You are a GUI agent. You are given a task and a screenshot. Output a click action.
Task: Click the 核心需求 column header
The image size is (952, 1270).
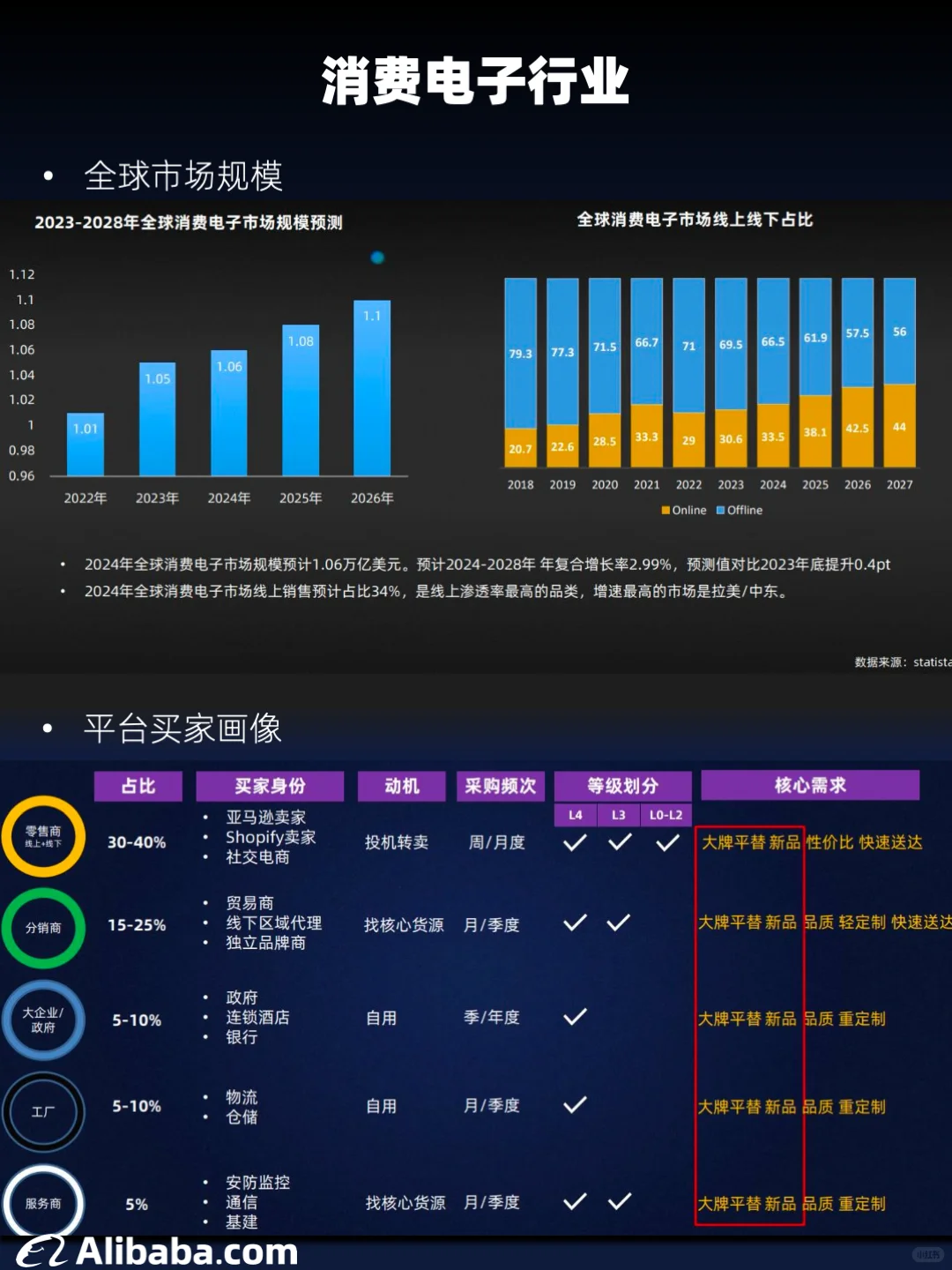point(809,785)
